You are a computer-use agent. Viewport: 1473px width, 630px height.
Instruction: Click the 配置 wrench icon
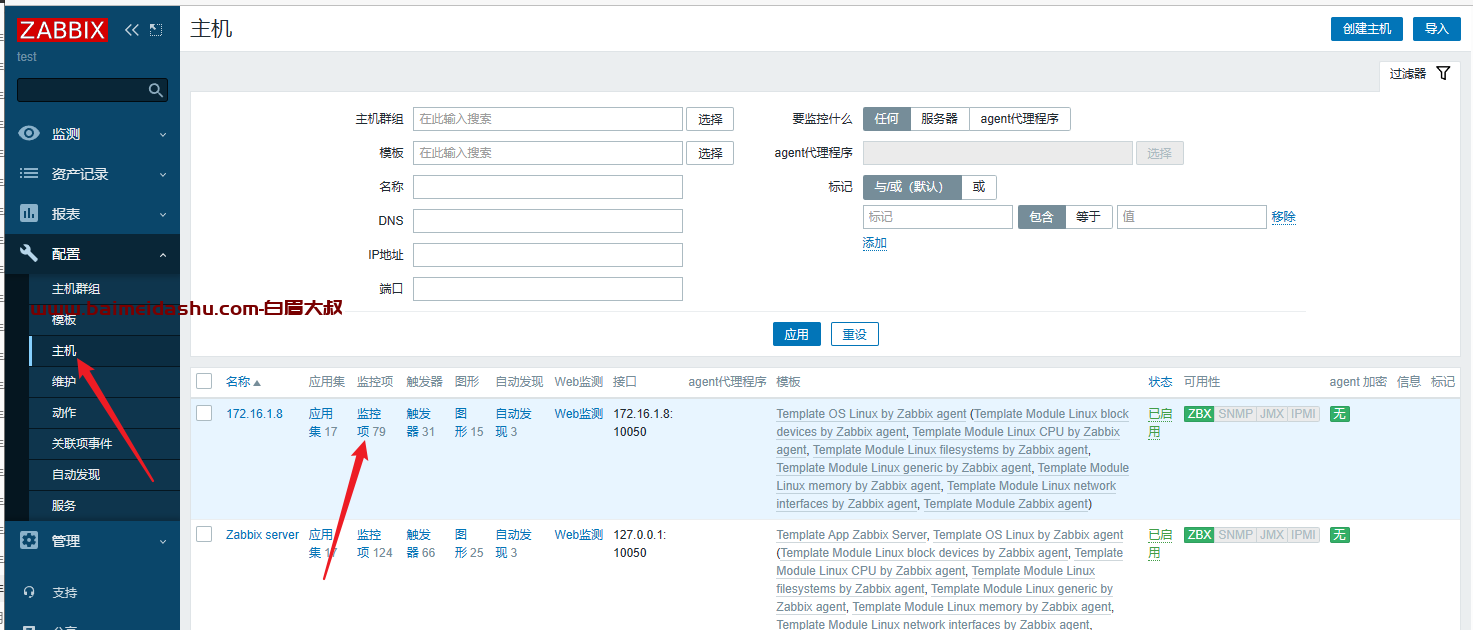pyautogui.click(x=29, y=254)
